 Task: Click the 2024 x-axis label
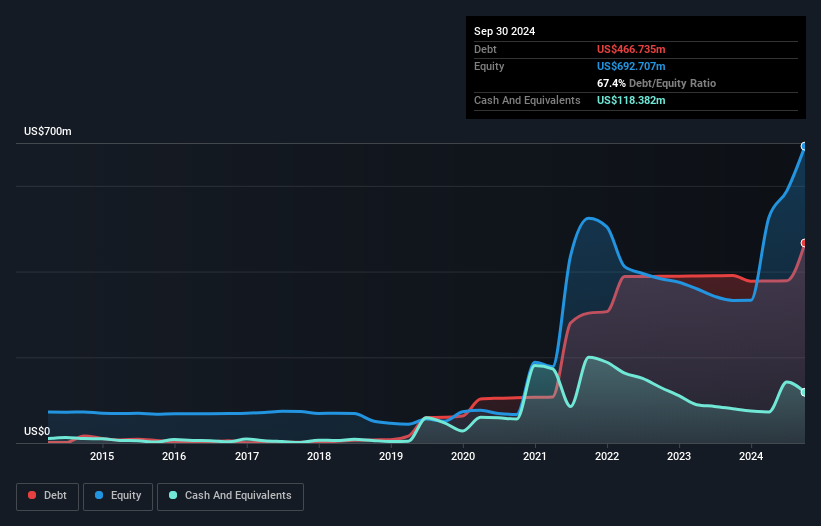751,456
